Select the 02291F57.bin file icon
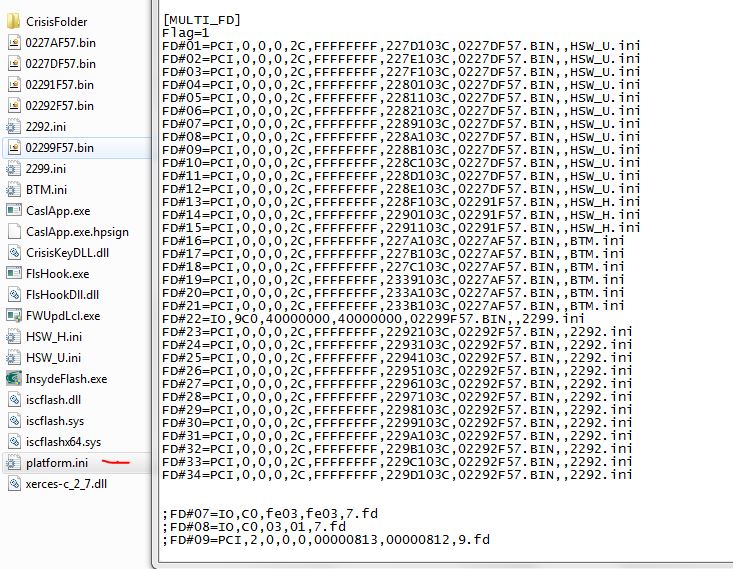This screenshot has width=733, height=569. 14,85
